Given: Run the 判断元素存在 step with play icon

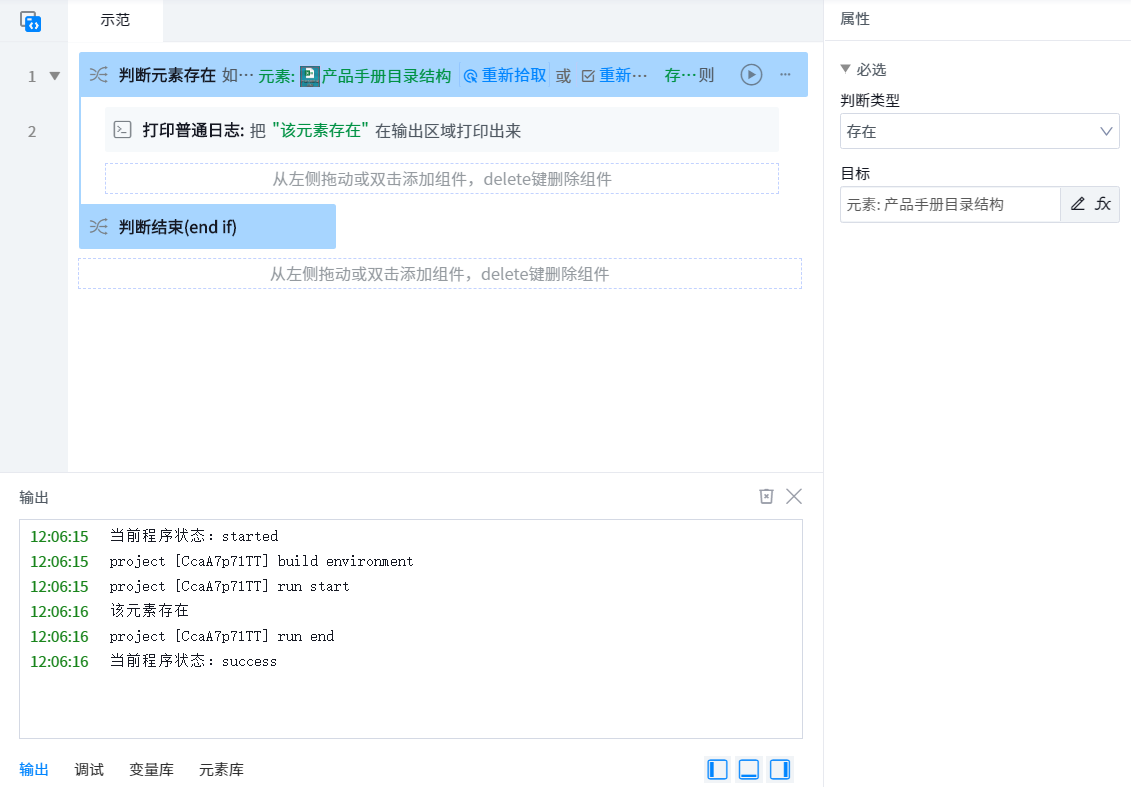Looking at the screenshot, I should (x=751, y=75).
